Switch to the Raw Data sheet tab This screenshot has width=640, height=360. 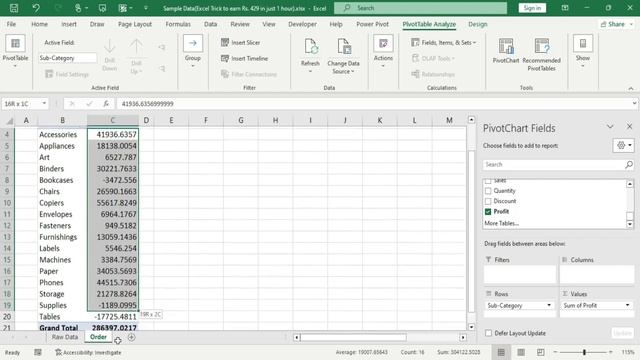point(64,337)
